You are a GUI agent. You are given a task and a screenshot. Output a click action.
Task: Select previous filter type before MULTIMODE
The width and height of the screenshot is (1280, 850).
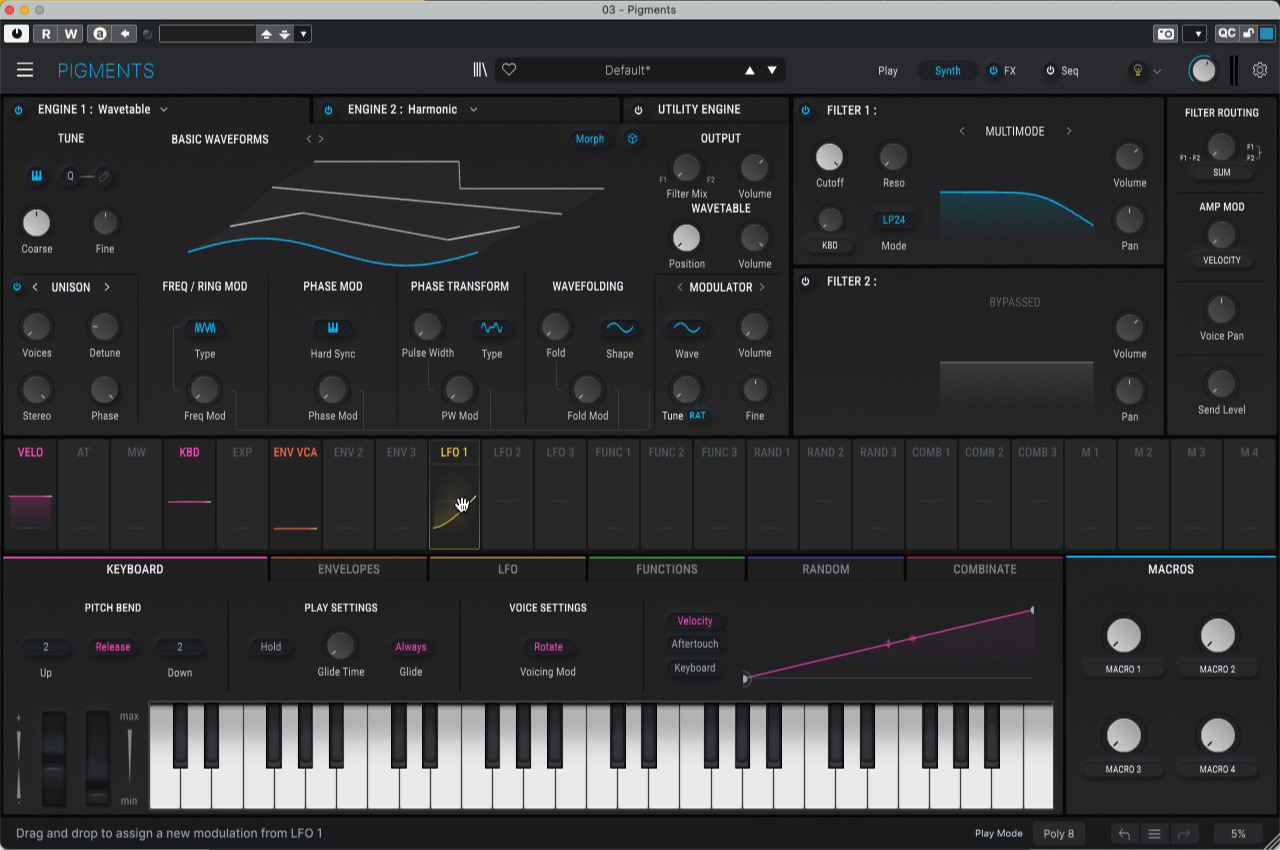962,132
